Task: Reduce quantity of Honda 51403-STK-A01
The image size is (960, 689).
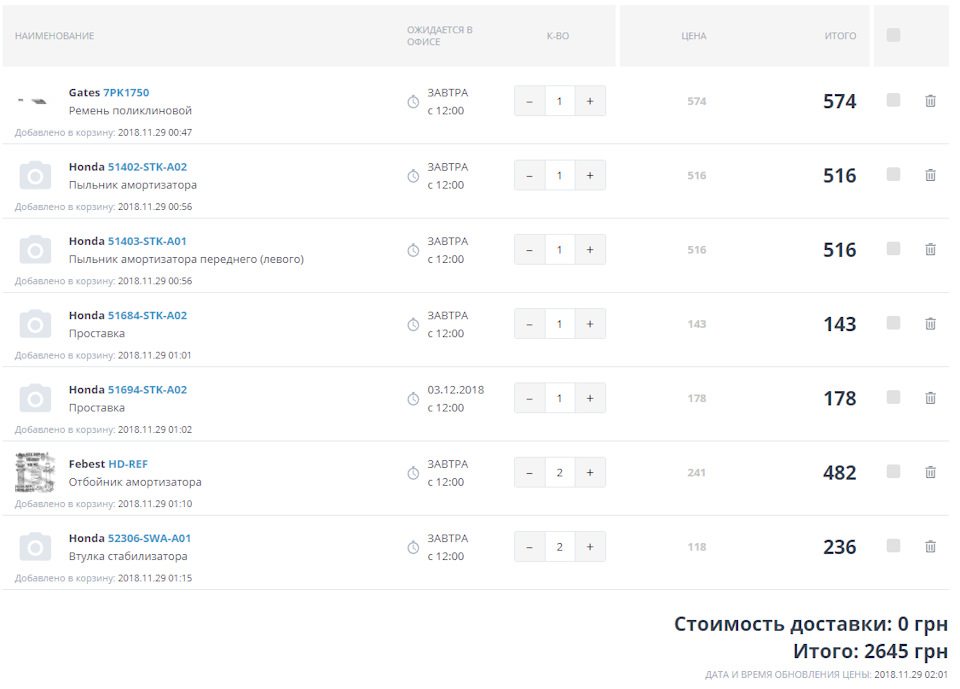Action: (529, 250)
